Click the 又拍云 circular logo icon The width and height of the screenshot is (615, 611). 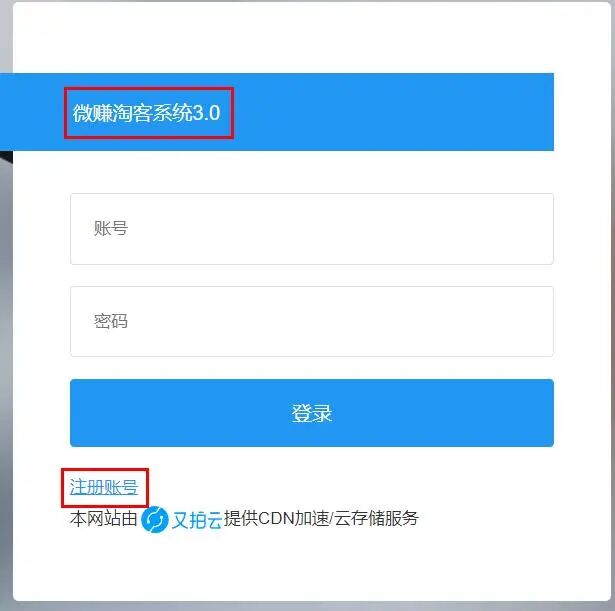(155, 519)
